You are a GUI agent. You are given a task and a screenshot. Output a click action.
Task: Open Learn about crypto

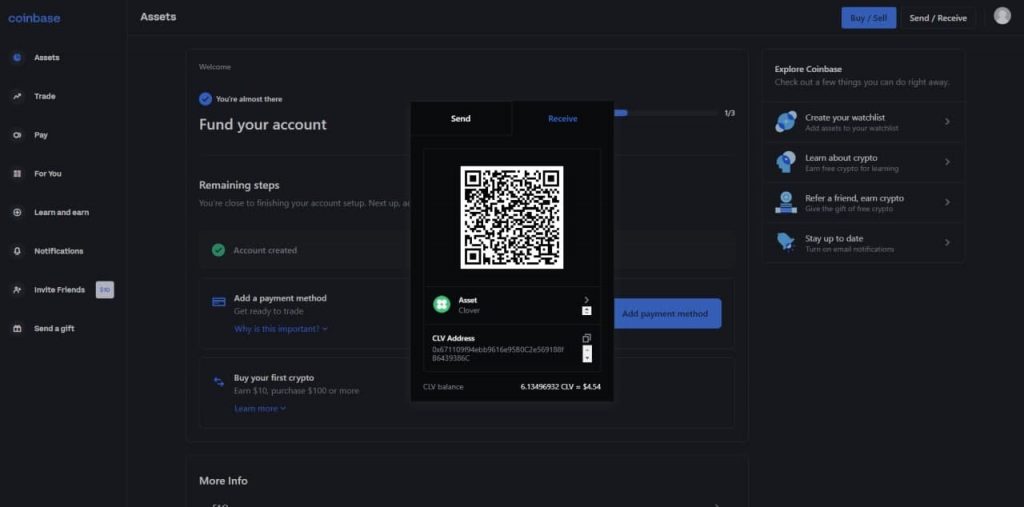point(863,162)
